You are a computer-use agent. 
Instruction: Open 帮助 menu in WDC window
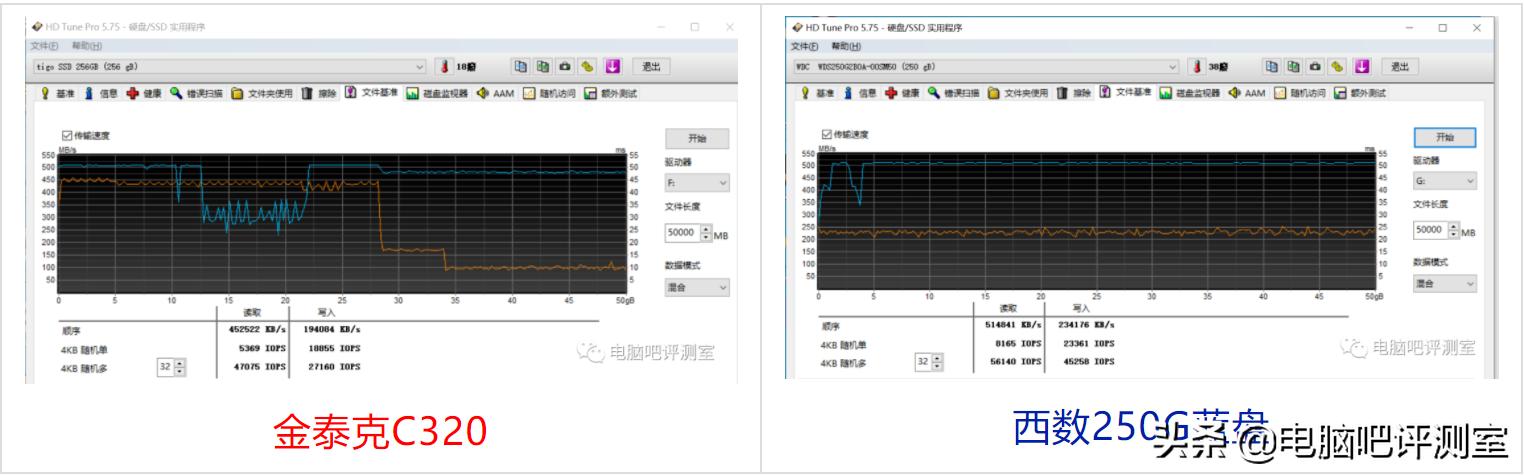point(847,47)
